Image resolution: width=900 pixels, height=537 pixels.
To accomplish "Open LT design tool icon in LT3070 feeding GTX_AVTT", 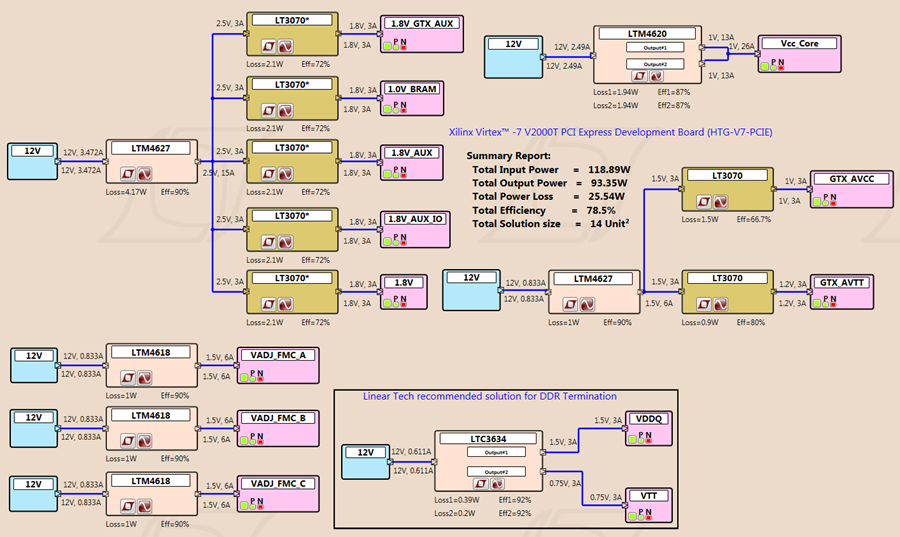I will tap(704, 303).
